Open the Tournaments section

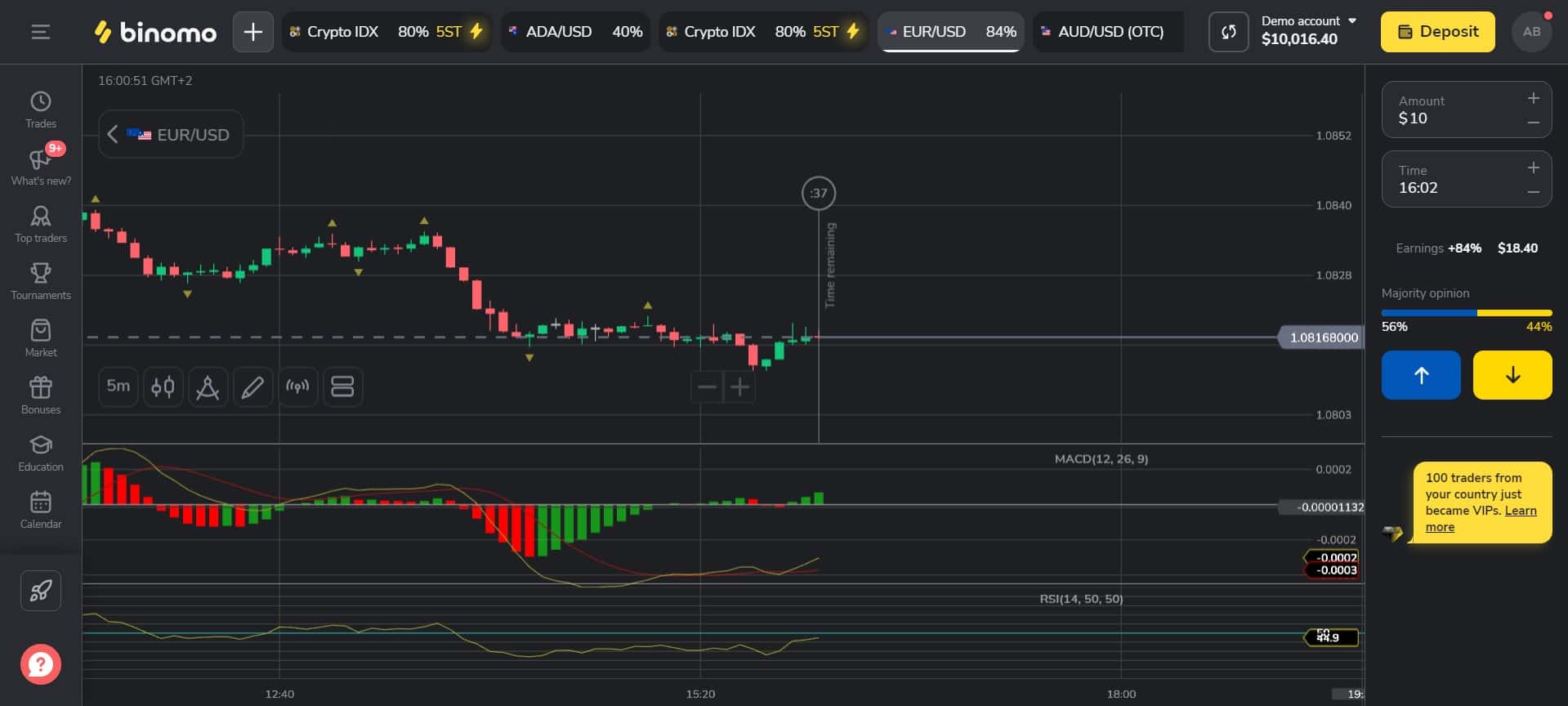(41, 281)
